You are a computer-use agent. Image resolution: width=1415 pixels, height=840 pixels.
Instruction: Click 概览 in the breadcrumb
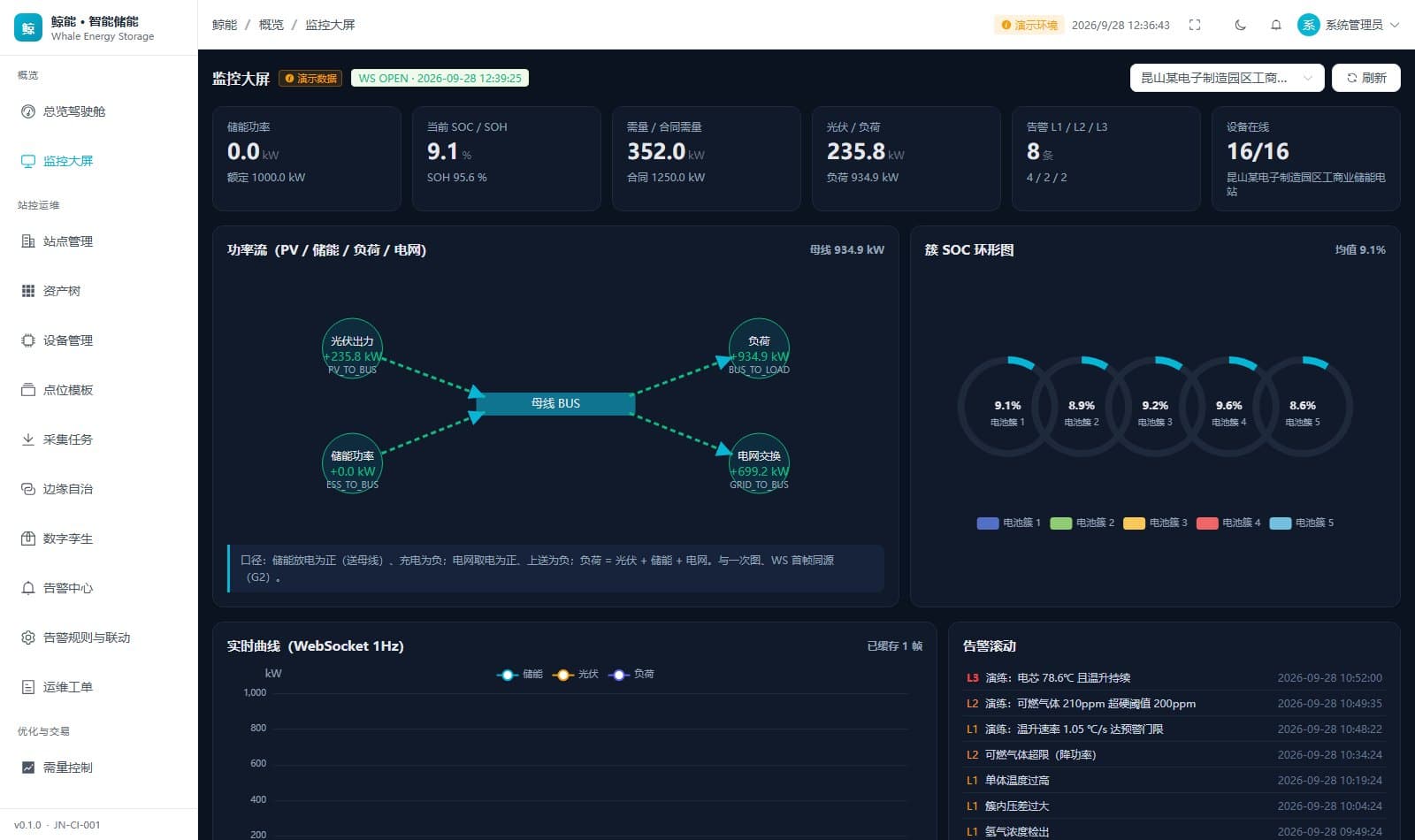[x=271, y=25]
